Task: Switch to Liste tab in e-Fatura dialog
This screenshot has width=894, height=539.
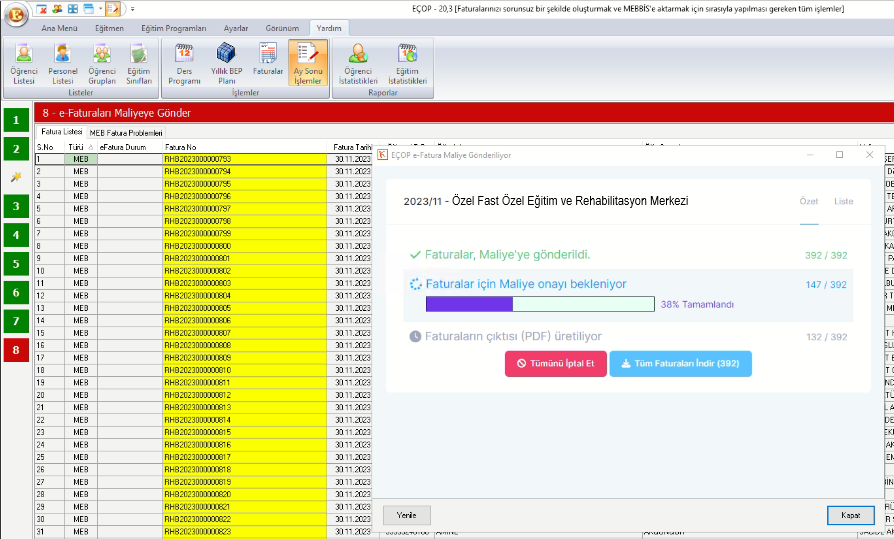Action: coord(844,201)
